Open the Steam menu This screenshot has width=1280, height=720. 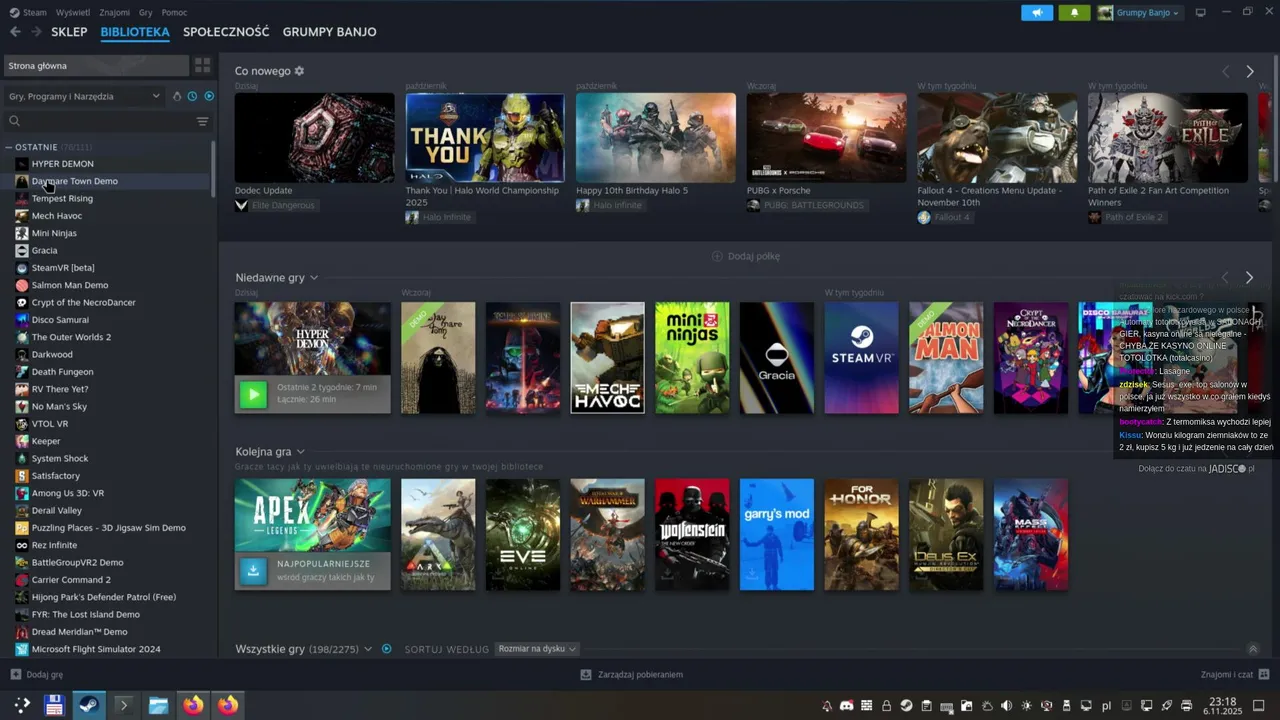pyautogui.click(x=35, y=13)
